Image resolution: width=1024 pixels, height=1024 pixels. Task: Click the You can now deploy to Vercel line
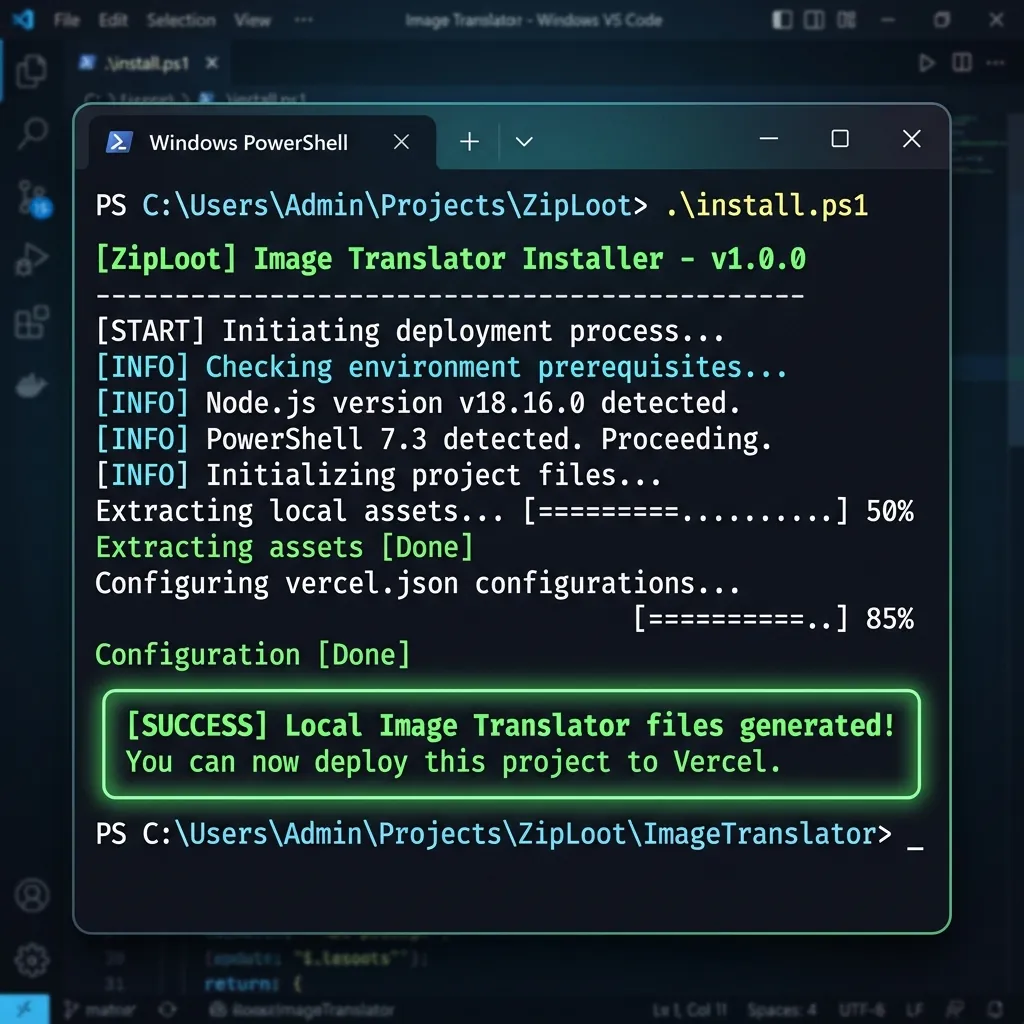[453, 762]
